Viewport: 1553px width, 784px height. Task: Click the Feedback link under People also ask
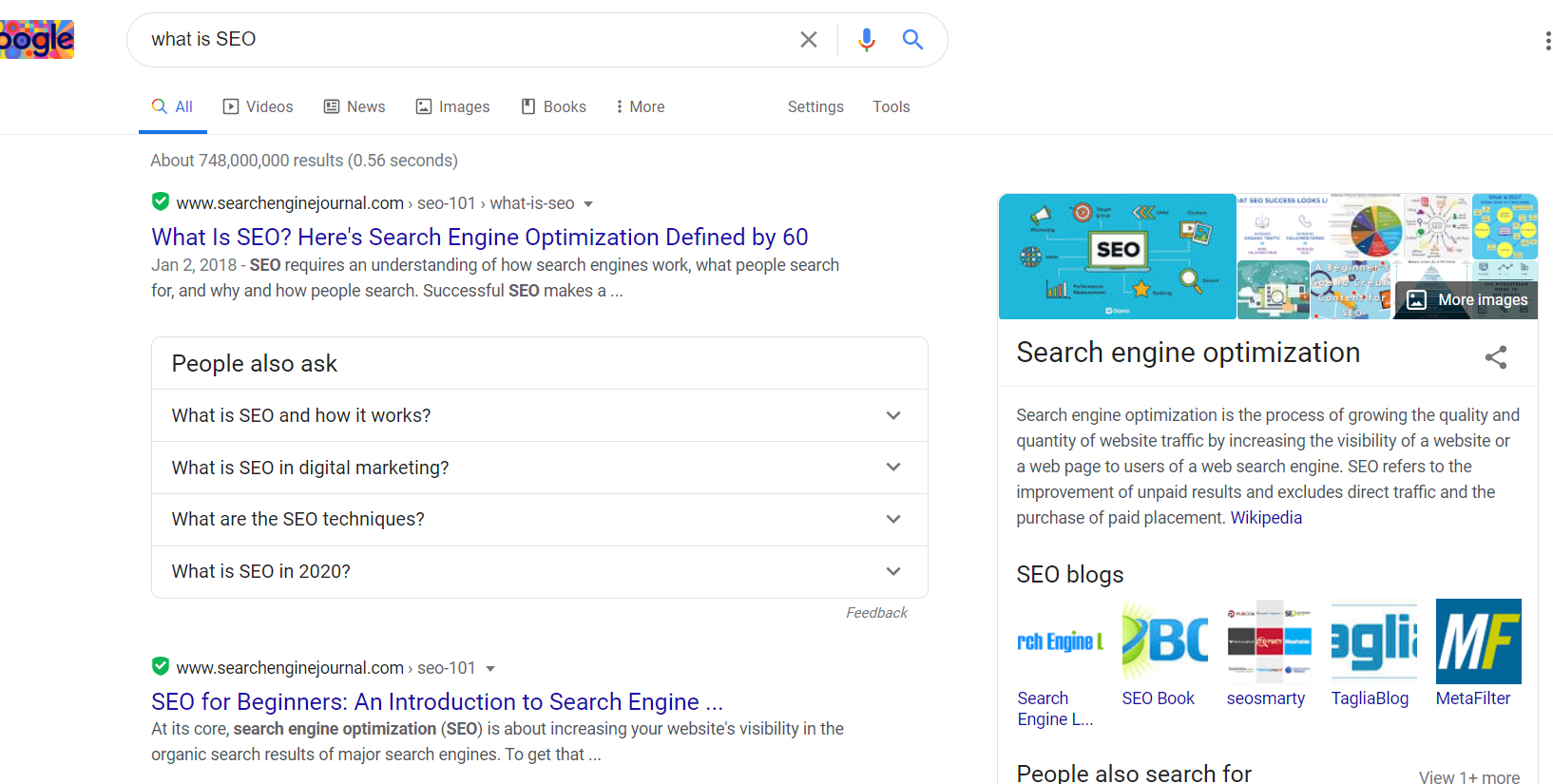pyautogui.click(x=876, y=613)
